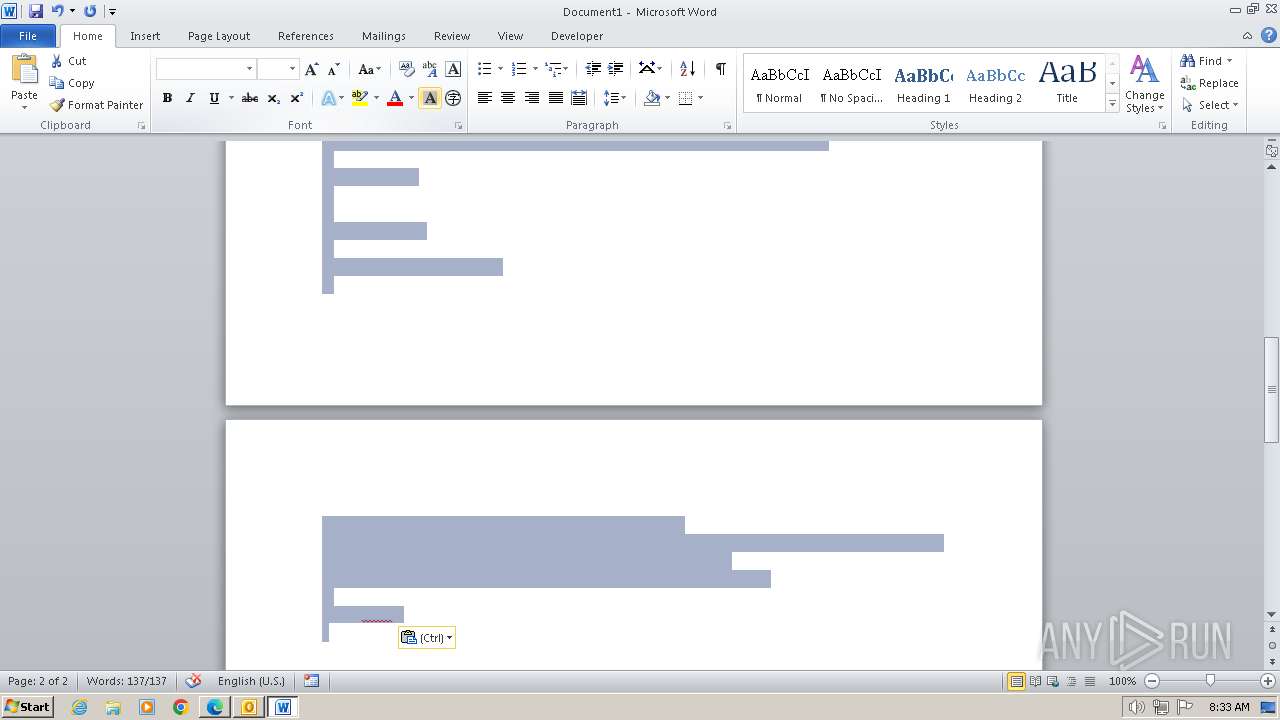Image resolution: width=1280 pixels, height=720 pixels.
Task: Click the Increase Indent icon
Action: pos(616,69)
